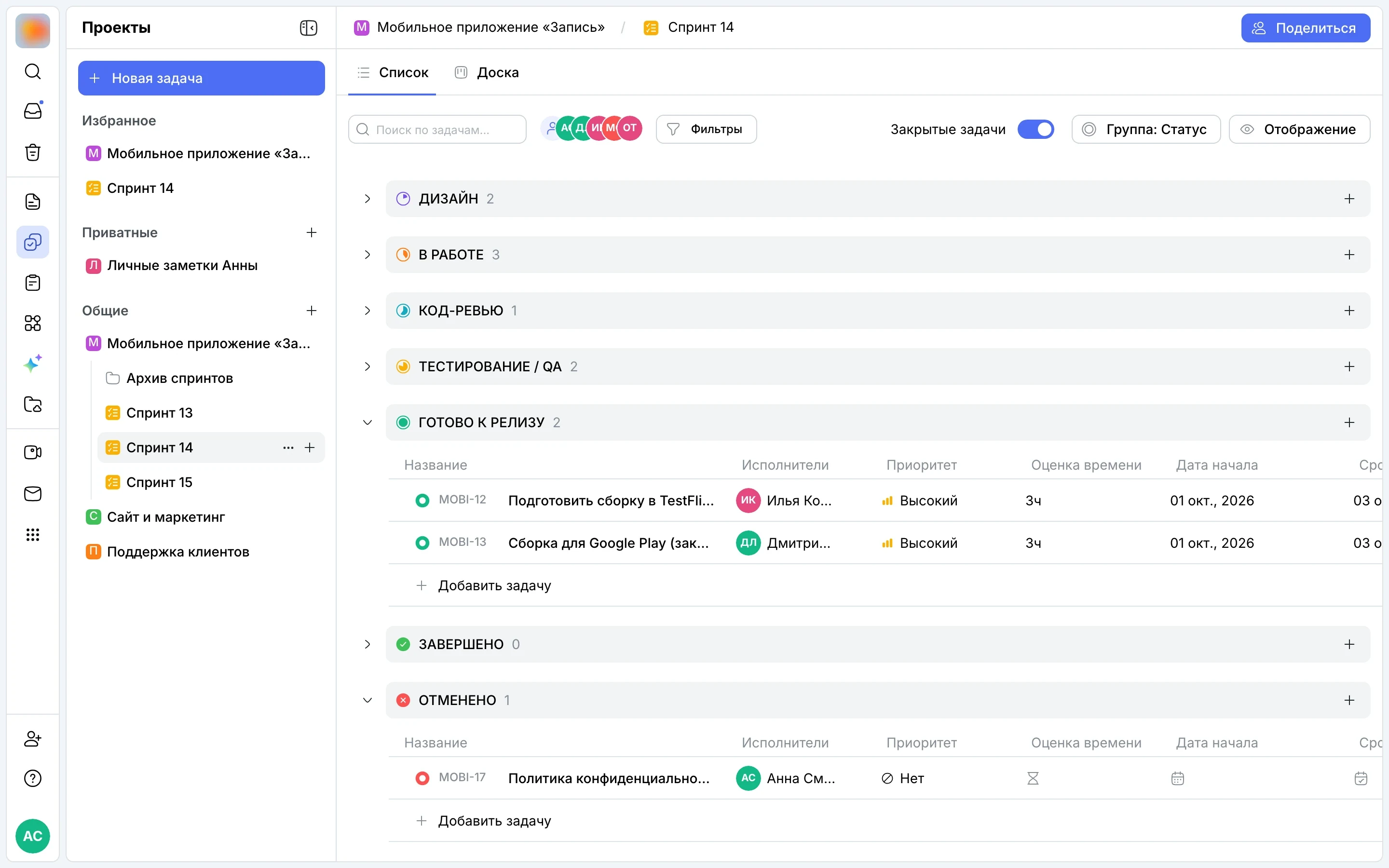
Task: Open Архив спринтов folder
Action: 211,379
